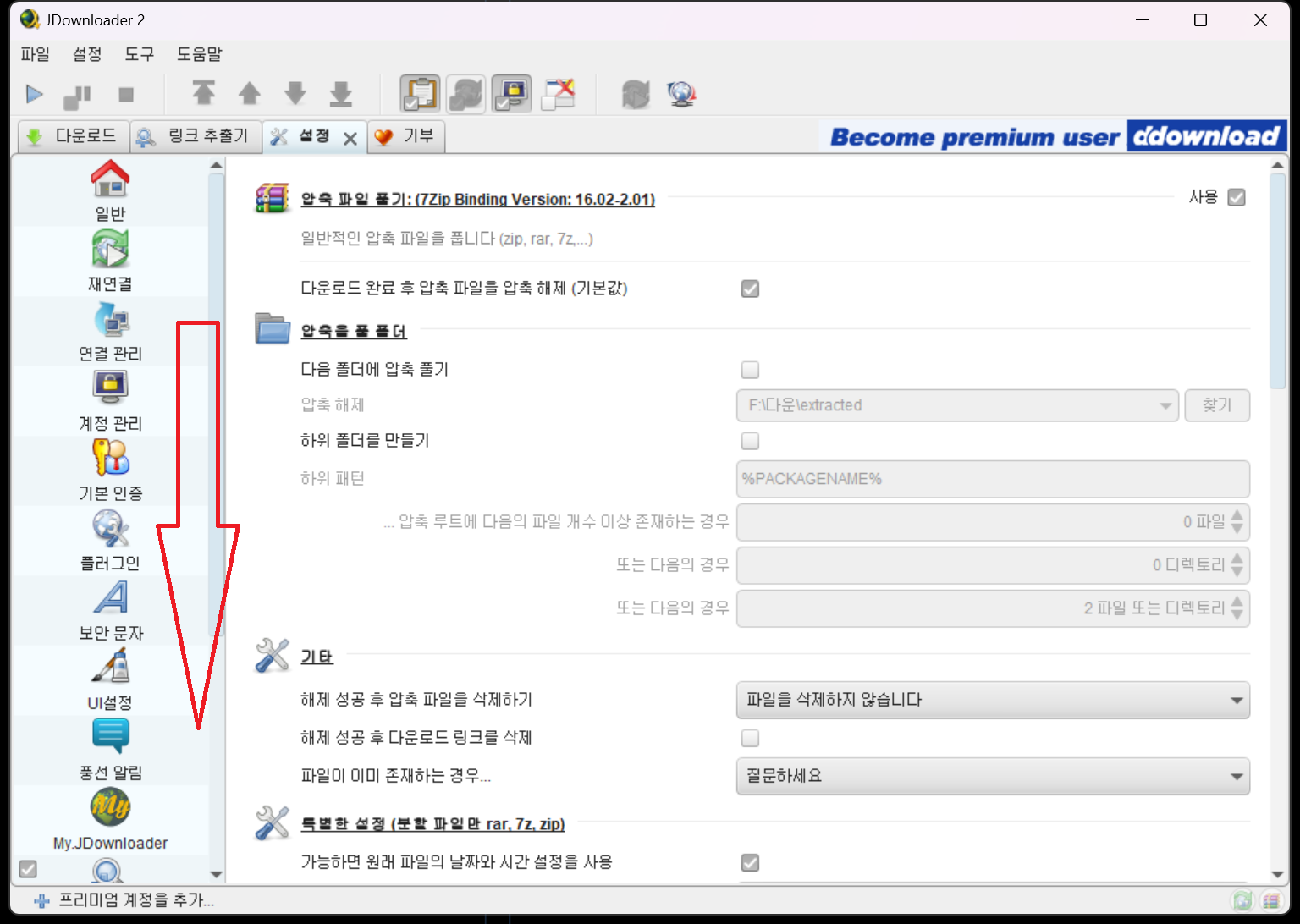The height and width of the screenshot is (924, 1300).
Task: Click main panel scrollbar down arrow
Action: [1278, 874]
